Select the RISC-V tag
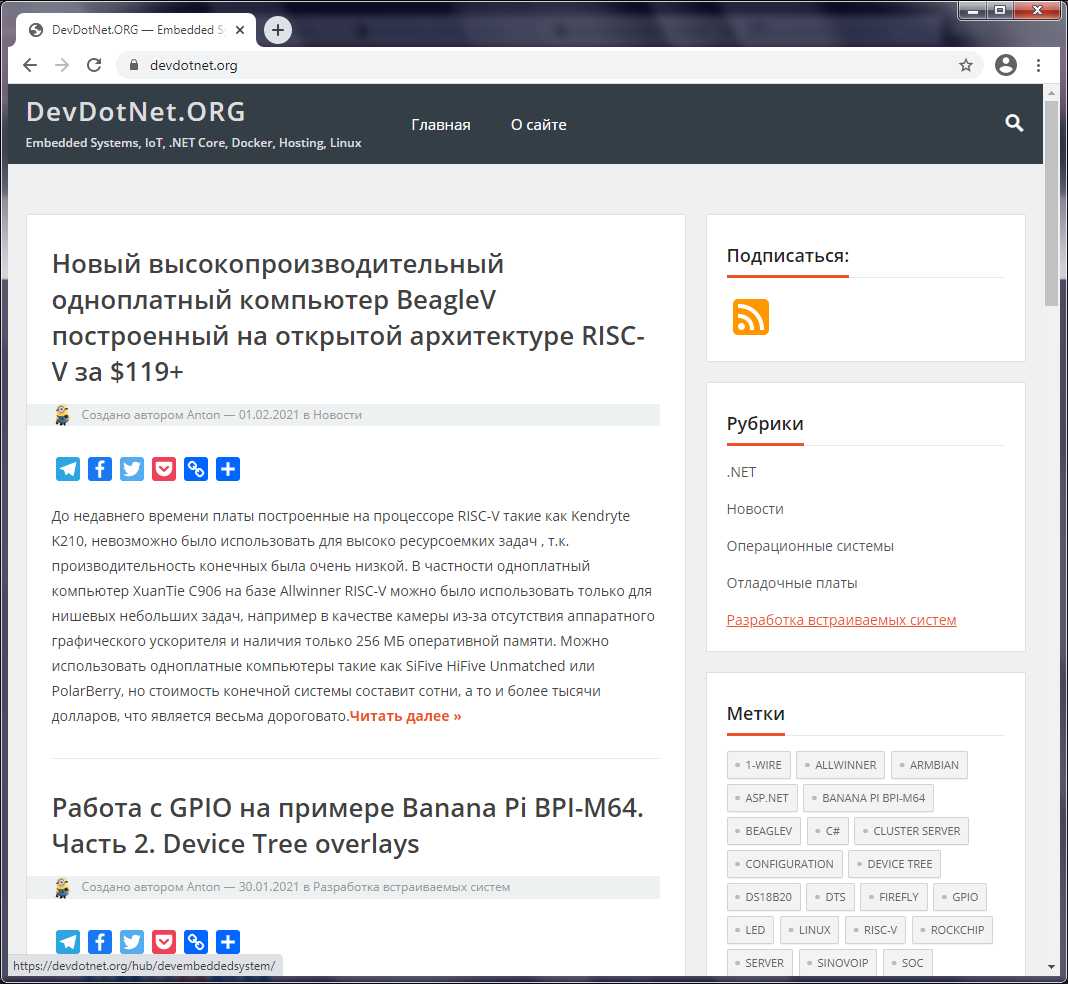This screenshot has height=984, width=1068. (875, 930)
